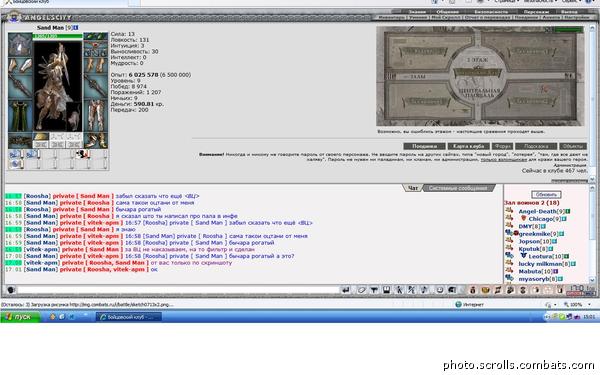The width and height of the screenshot is (600, 375).
Task: Switch to the Чат tab
Action: pyautogui.click(x=412, y=188)
